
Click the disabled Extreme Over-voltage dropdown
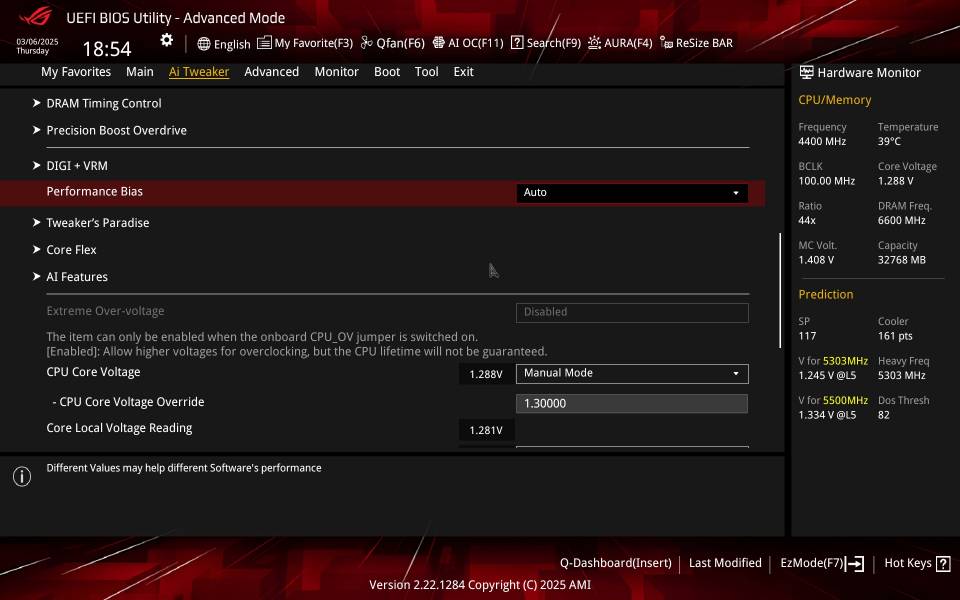pos(632,312)
